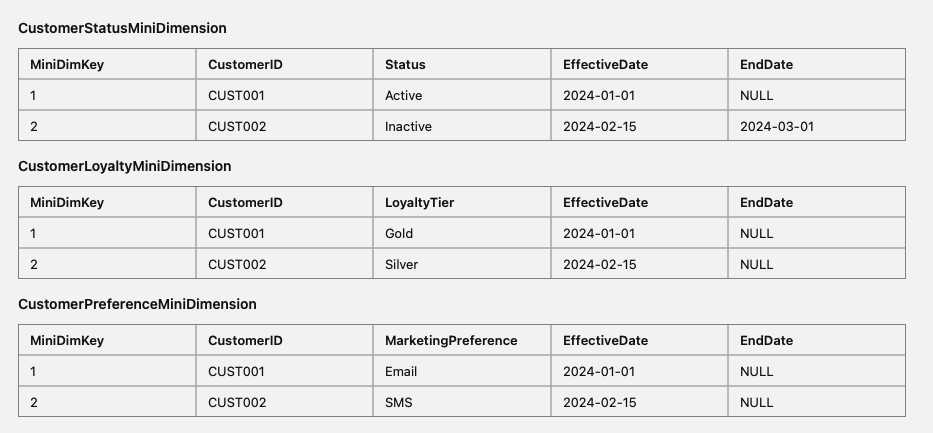The width and height of the screenshot is (933, 433).
Task: Select the 2024-03-01 end date cell
Action: [x=775, y=127]
